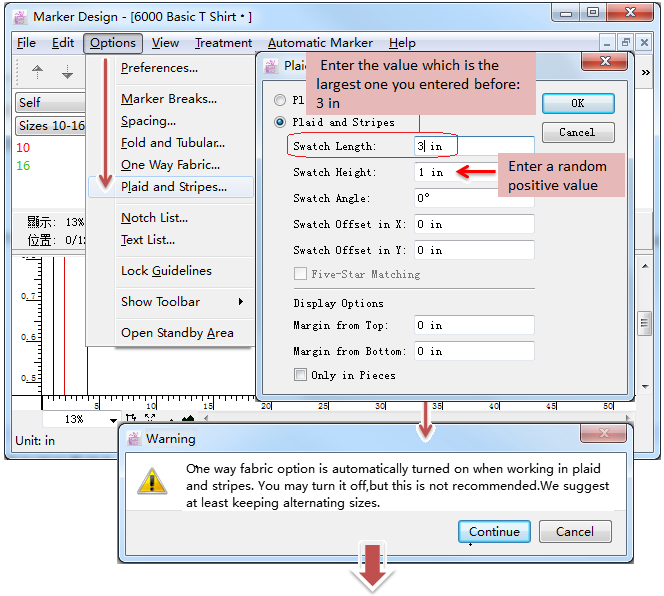664x596 pixels.
Task: Select the Plaid and Stripes radio button
Action: [x=281, y=122]
